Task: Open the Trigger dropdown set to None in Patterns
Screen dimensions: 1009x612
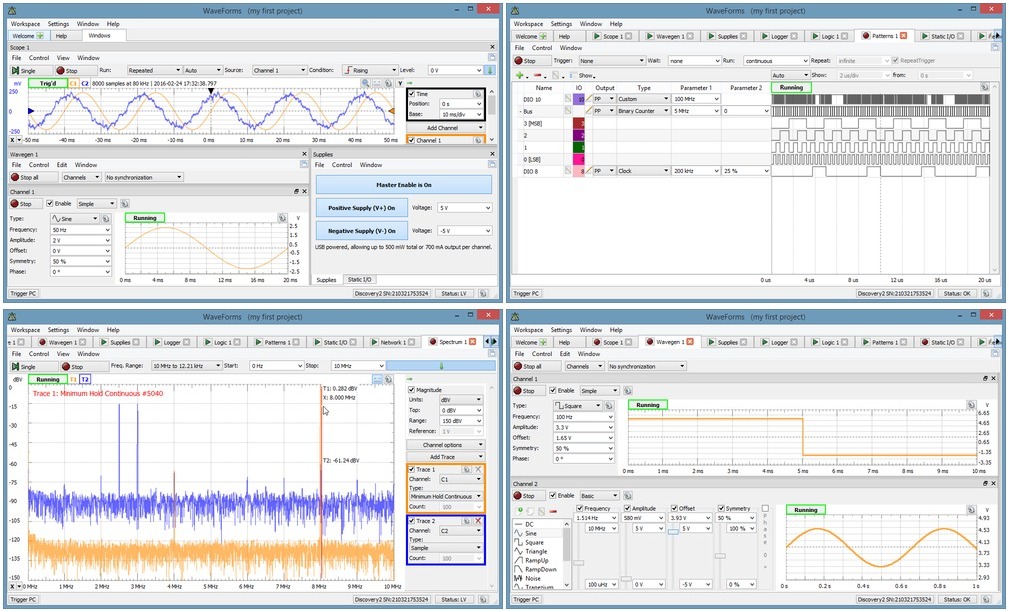Action: (x=610, y=60)
